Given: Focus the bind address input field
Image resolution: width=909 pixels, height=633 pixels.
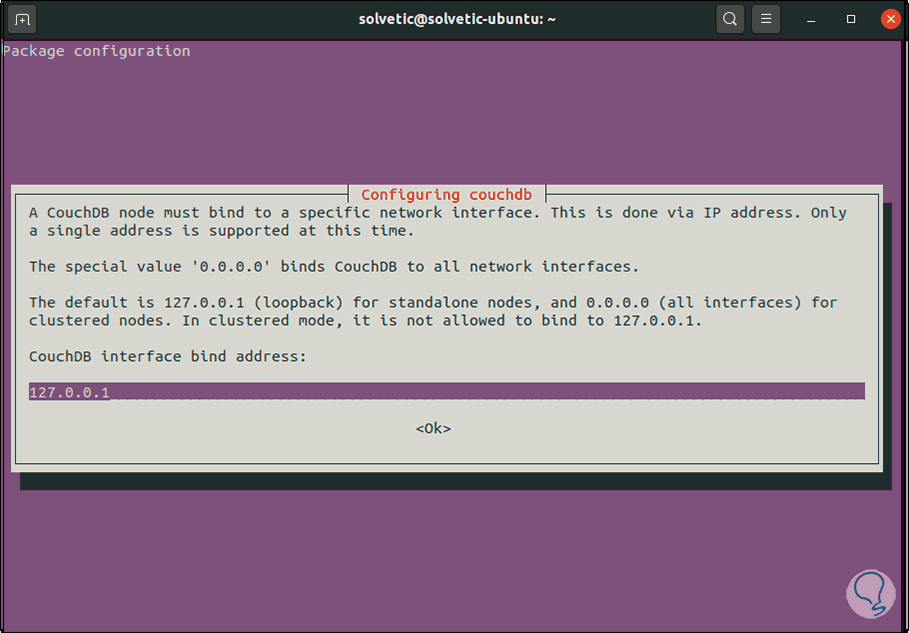Looking at the screenshot, I should click(447, 391).
